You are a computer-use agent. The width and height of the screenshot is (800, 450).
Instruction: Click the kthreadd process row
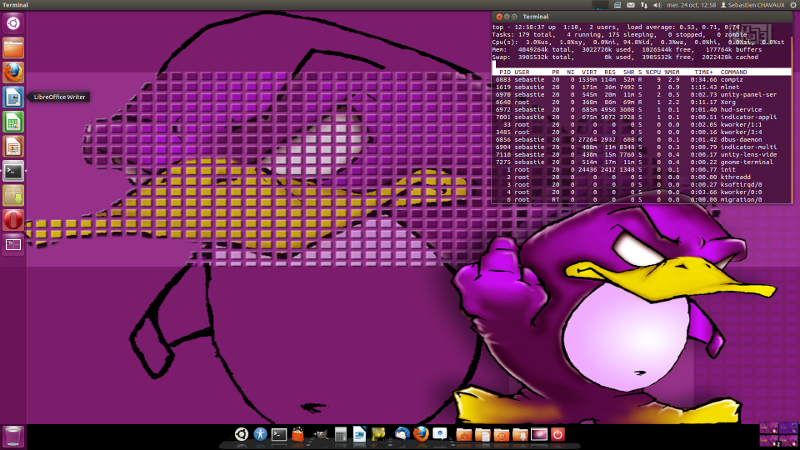tap(642, 177)
